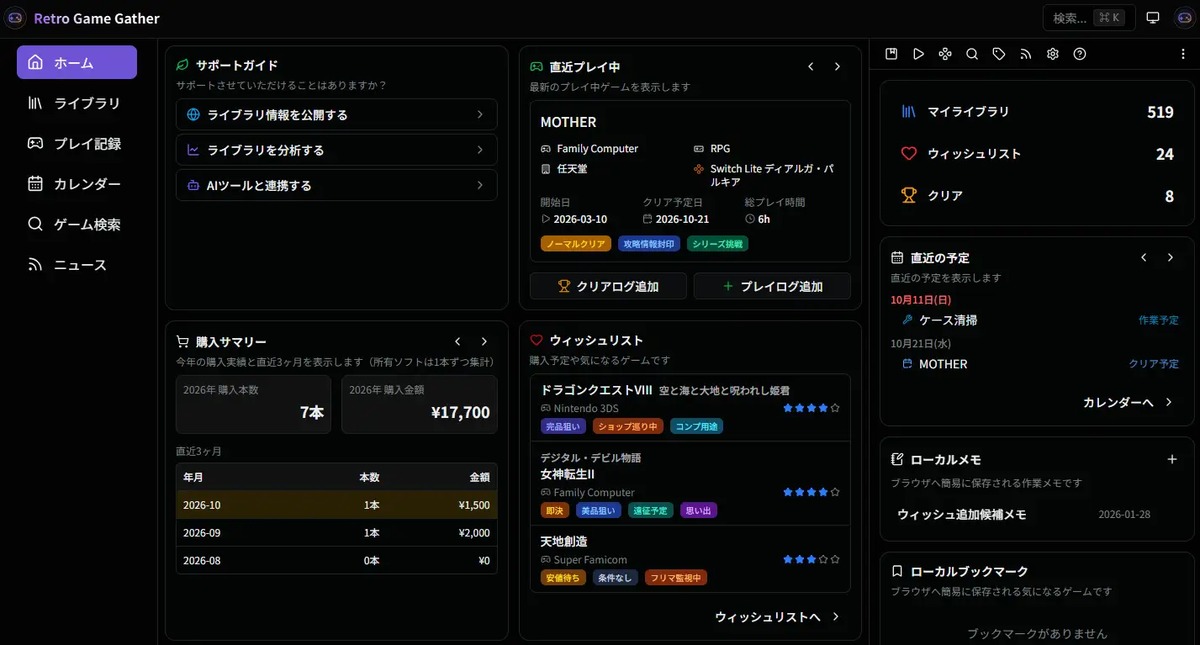Open ドラゴンクエストVIII wishlist title
The height and width of the screenshot is (645, 1200).
(x=665, y=390)
